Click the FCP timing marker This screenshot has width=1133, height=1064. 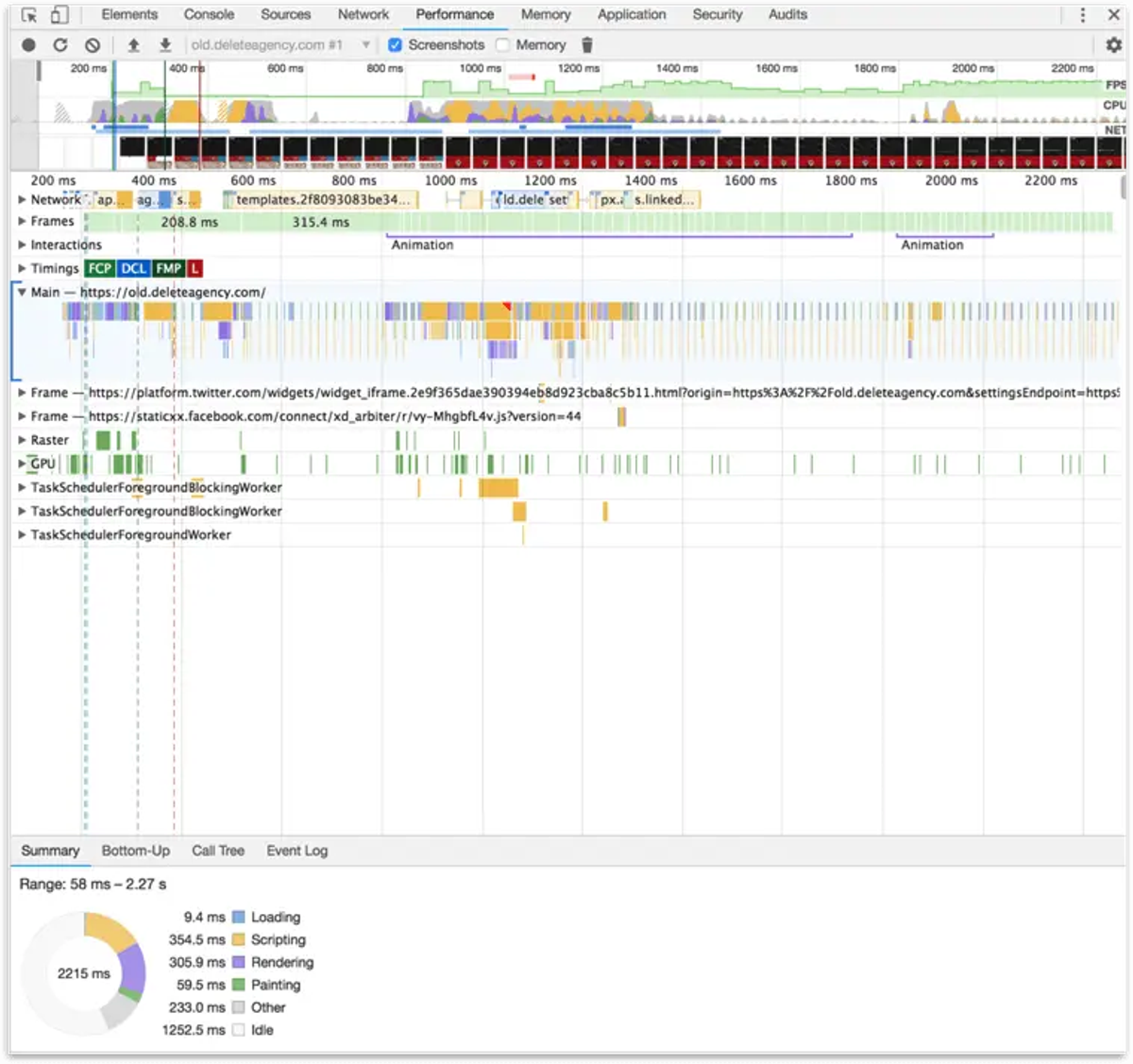[99, 268]
